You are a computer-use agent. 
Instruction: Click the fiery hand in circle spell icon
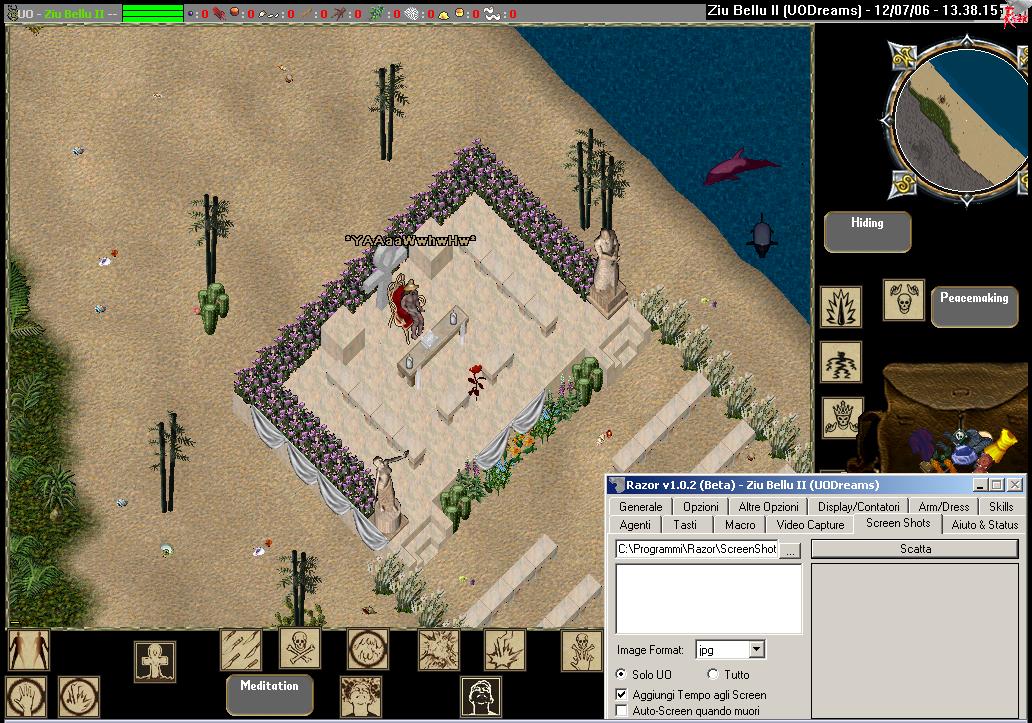point(79,697)
